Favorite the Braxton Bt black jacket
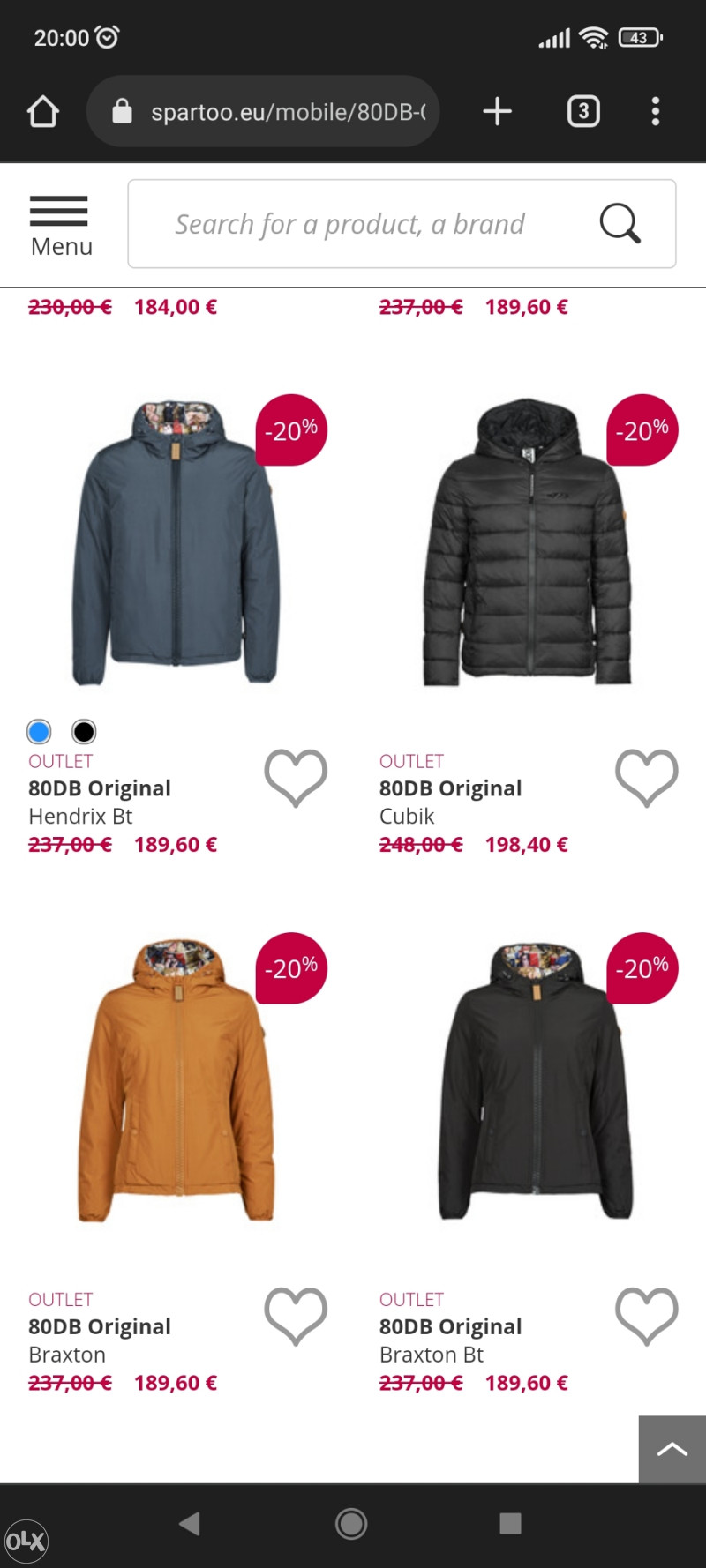The image size is (706, 1568). (x=647, y=1316)
